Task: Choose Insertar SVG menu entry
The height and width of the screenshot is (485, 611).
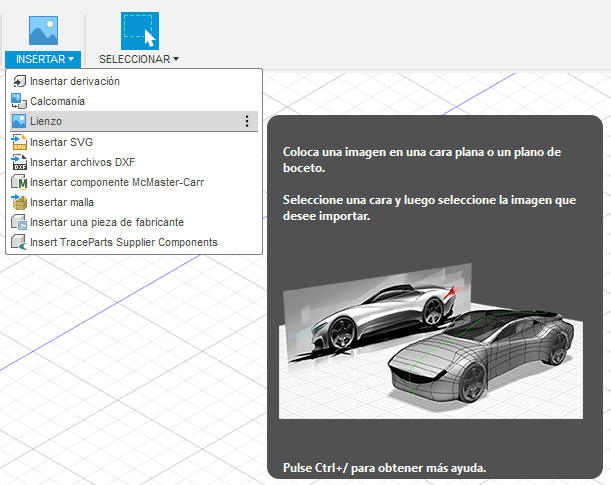Action: 134,142
